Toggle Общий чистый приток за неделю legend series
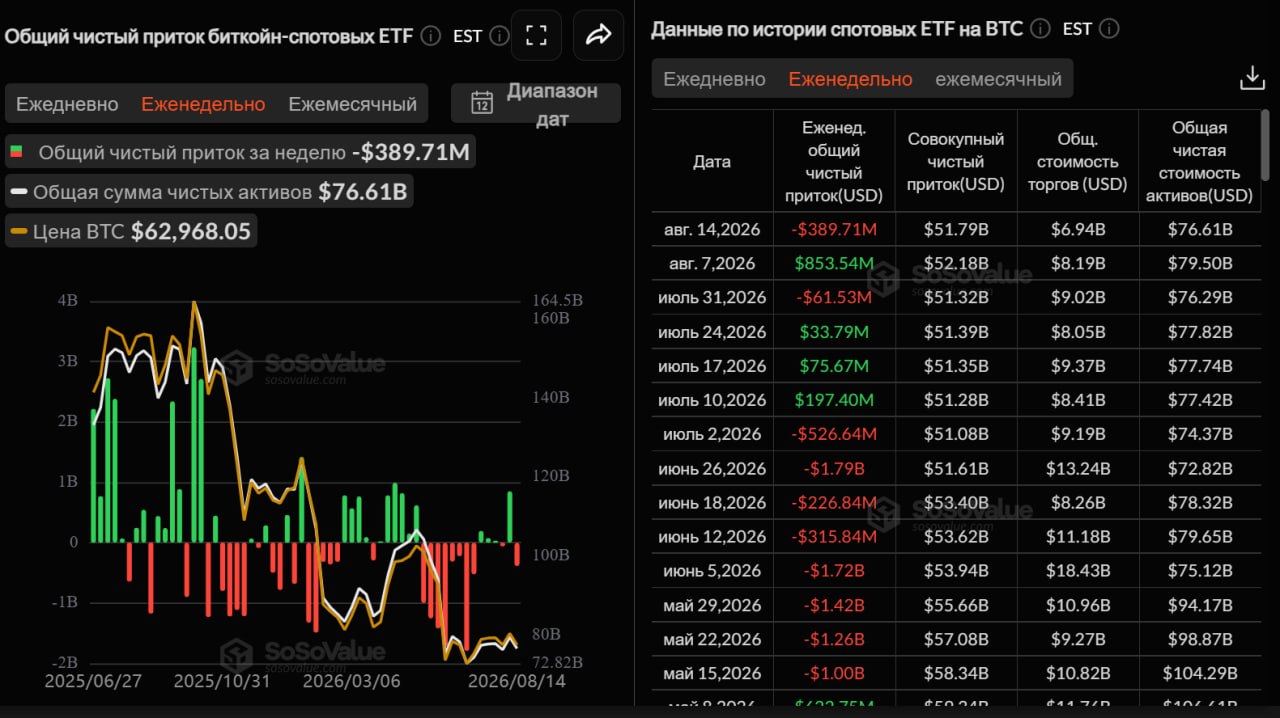Viewport: 1280px width, 718px height. click(240, 153)
